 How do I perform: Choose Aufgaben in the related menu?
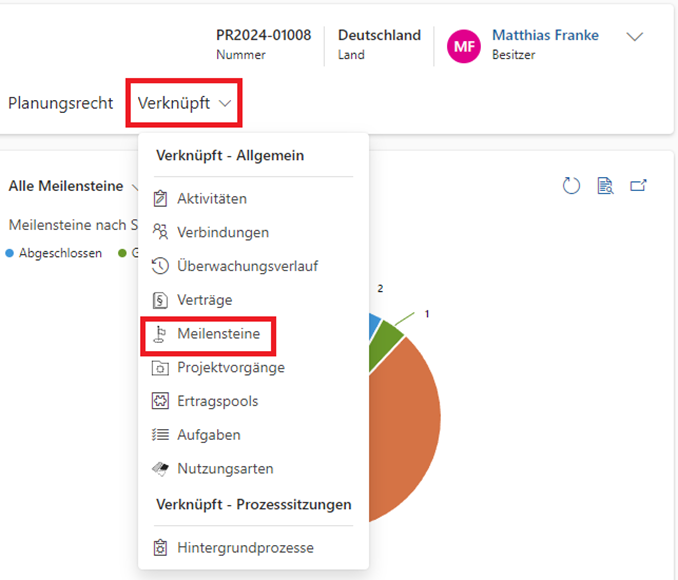point(208,435)
